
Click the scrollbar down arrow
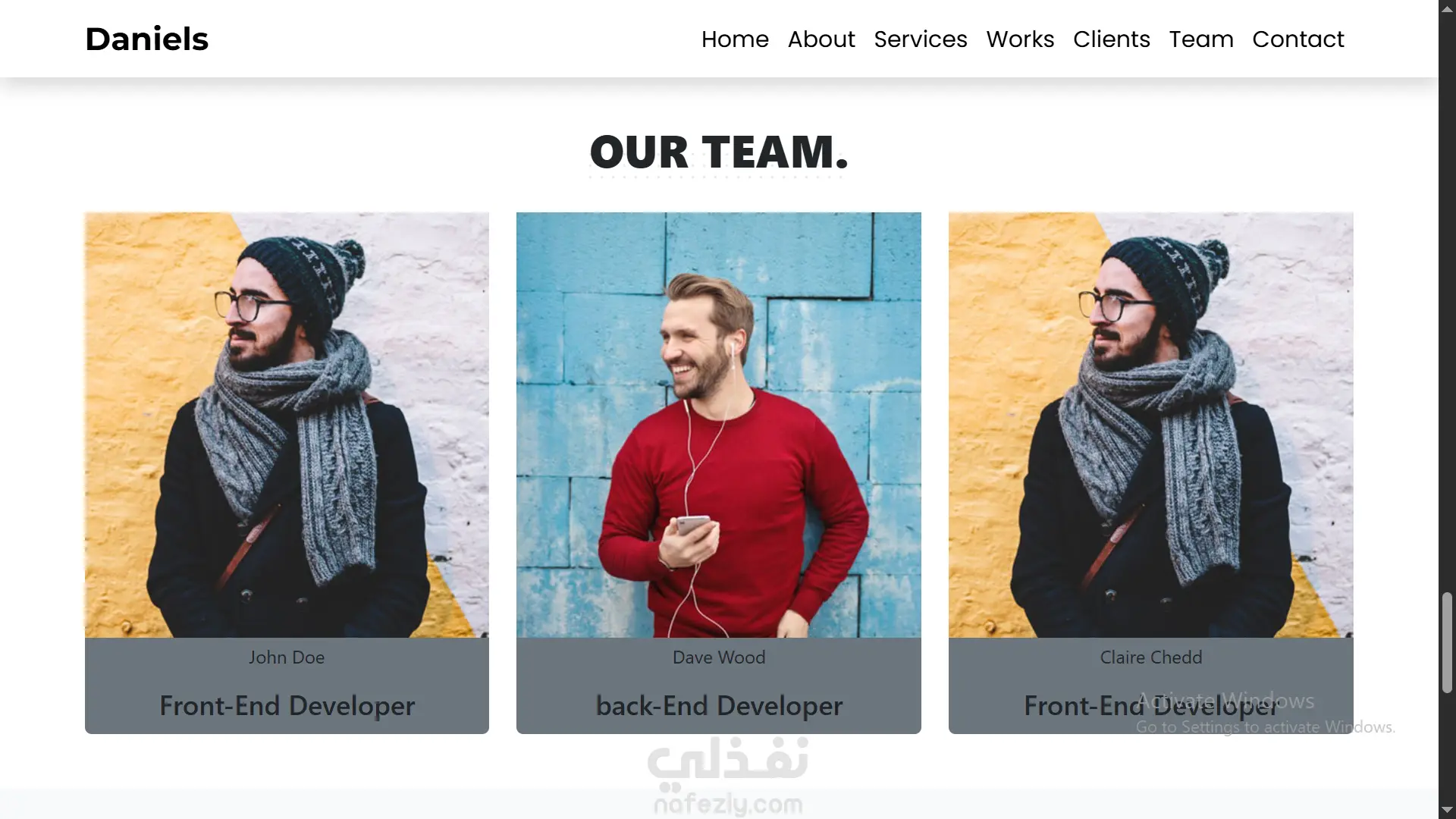pos(1447,811)
